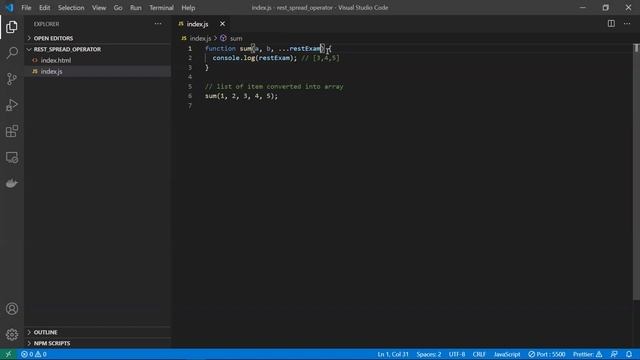Collapse the REST_SPREAD_OPERATOR folder
640x360 pixels.
pyautogui.click(x=97, y=49)
